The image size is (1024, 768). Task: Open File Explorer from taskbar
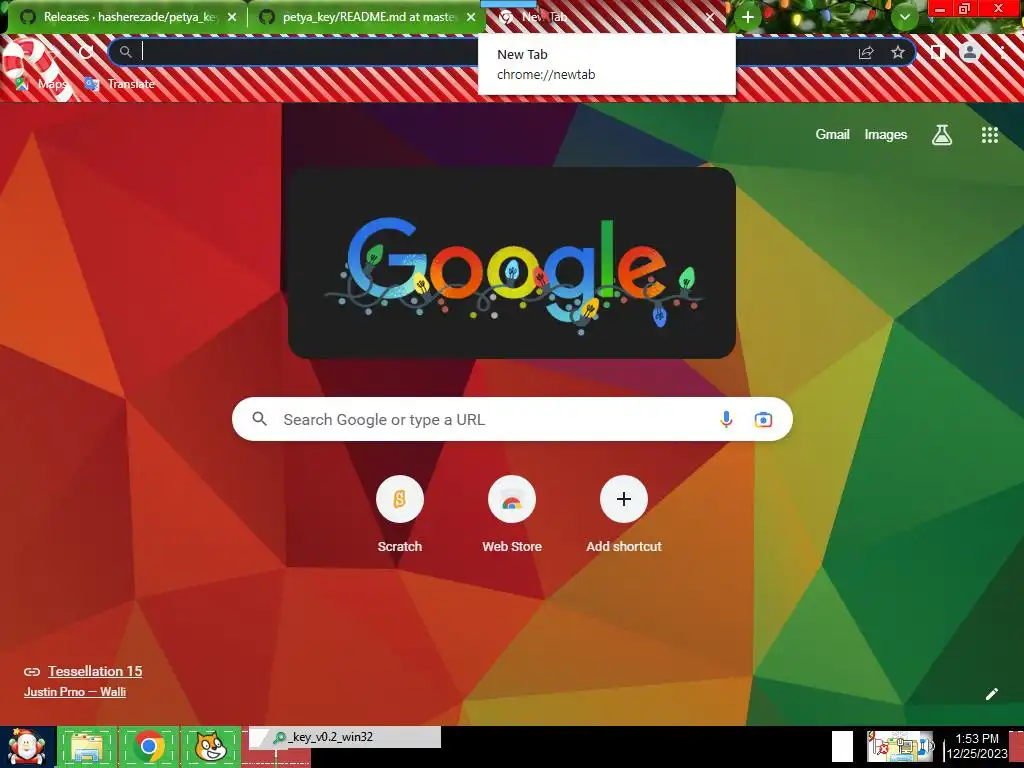(88, 746)
